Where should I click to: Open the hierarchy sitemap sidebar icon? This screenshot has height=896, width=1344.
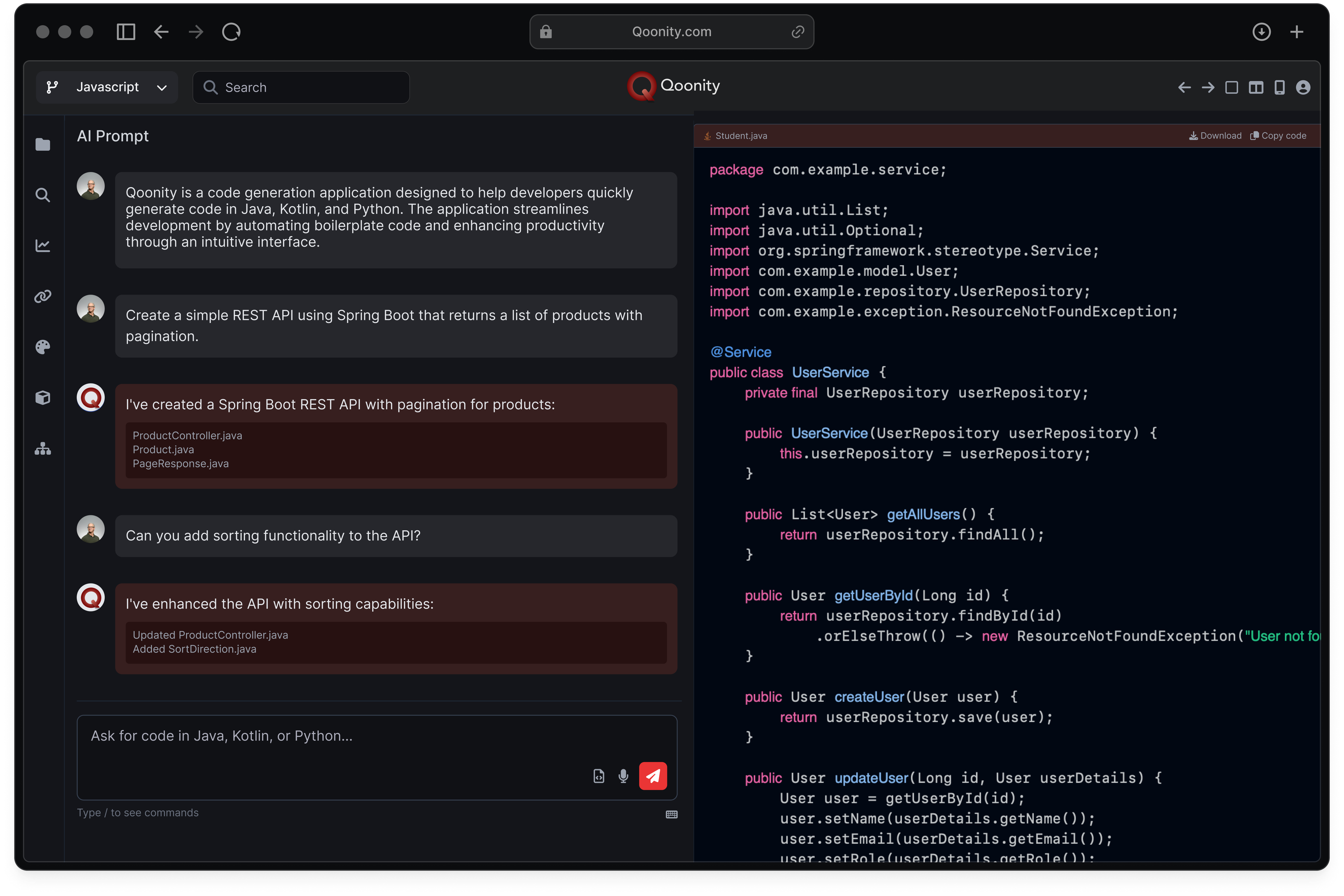pos(43,449)
